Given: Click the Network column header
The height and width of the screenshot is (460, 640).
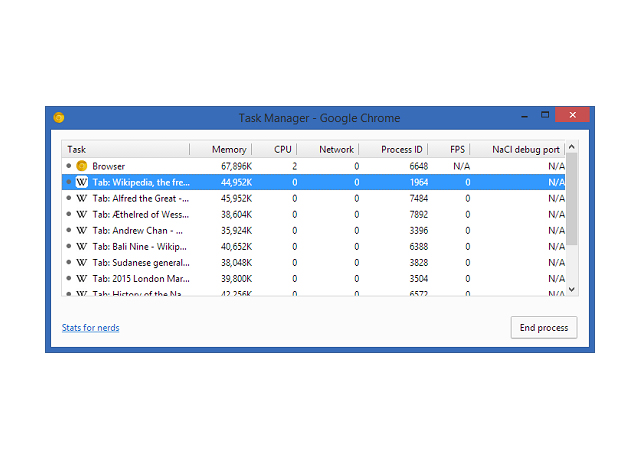Looking at the screenshot, I should coord(332,149).
